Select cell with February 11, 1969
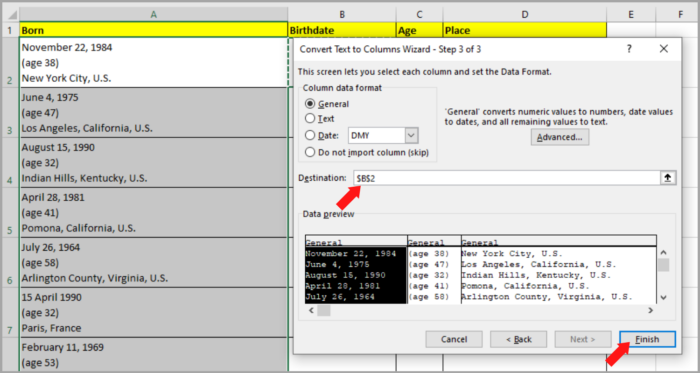This screenshot has height=373, width=700. click(153, 354)
